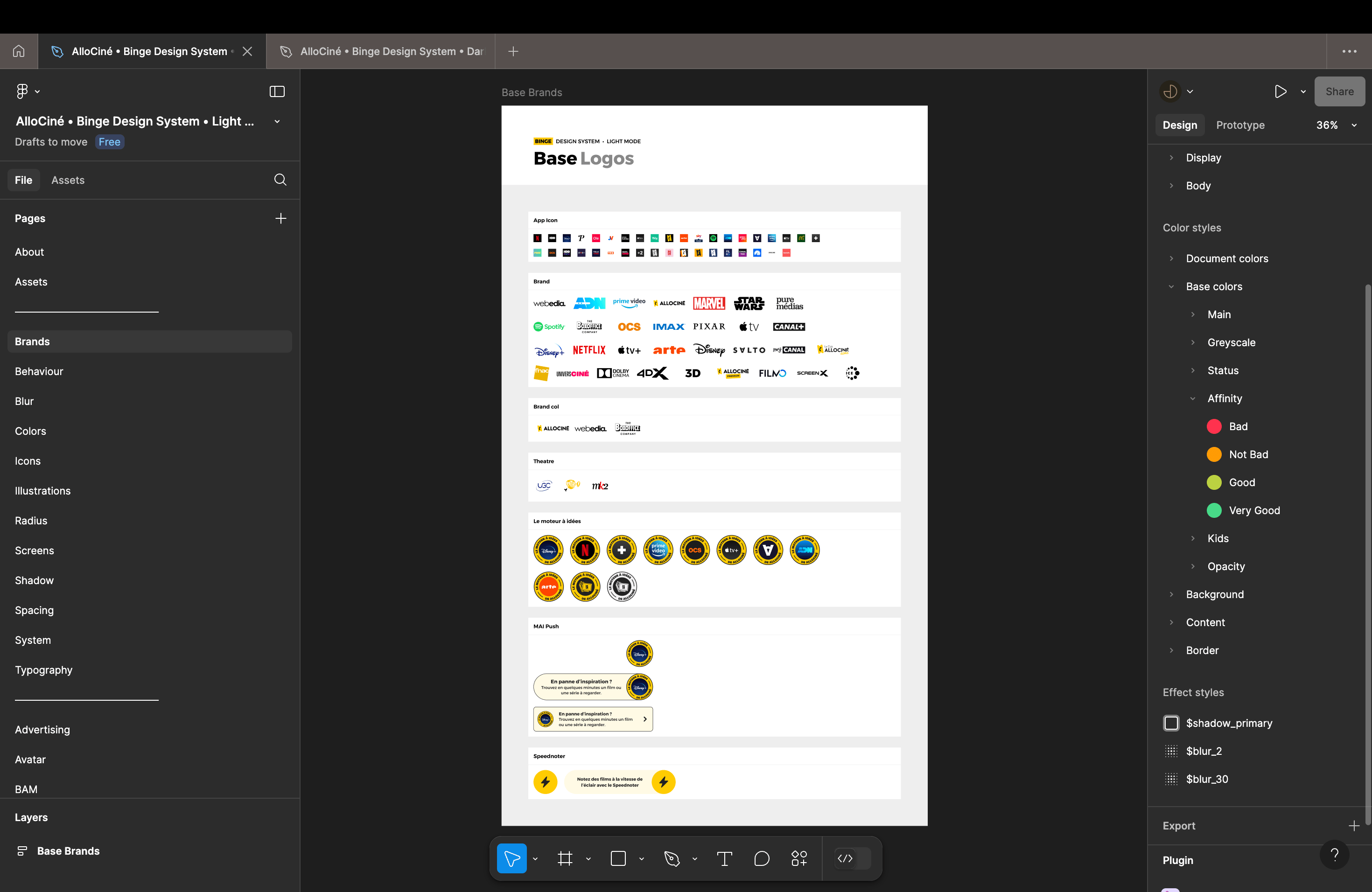Add a new page with plus icon
The image size is (1372, 892).
pos(281,218)
